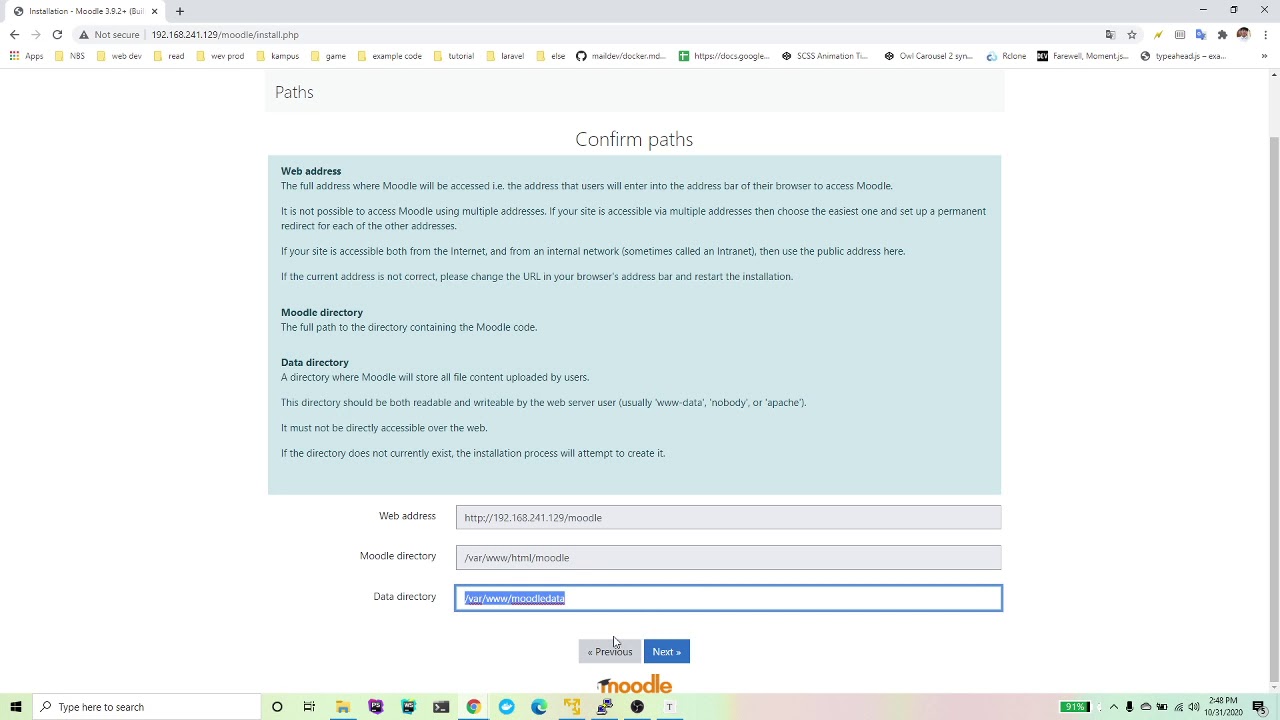Click the microphone tray icon
Screen dimensions: 1280x720
click(x=1130, y=707)
